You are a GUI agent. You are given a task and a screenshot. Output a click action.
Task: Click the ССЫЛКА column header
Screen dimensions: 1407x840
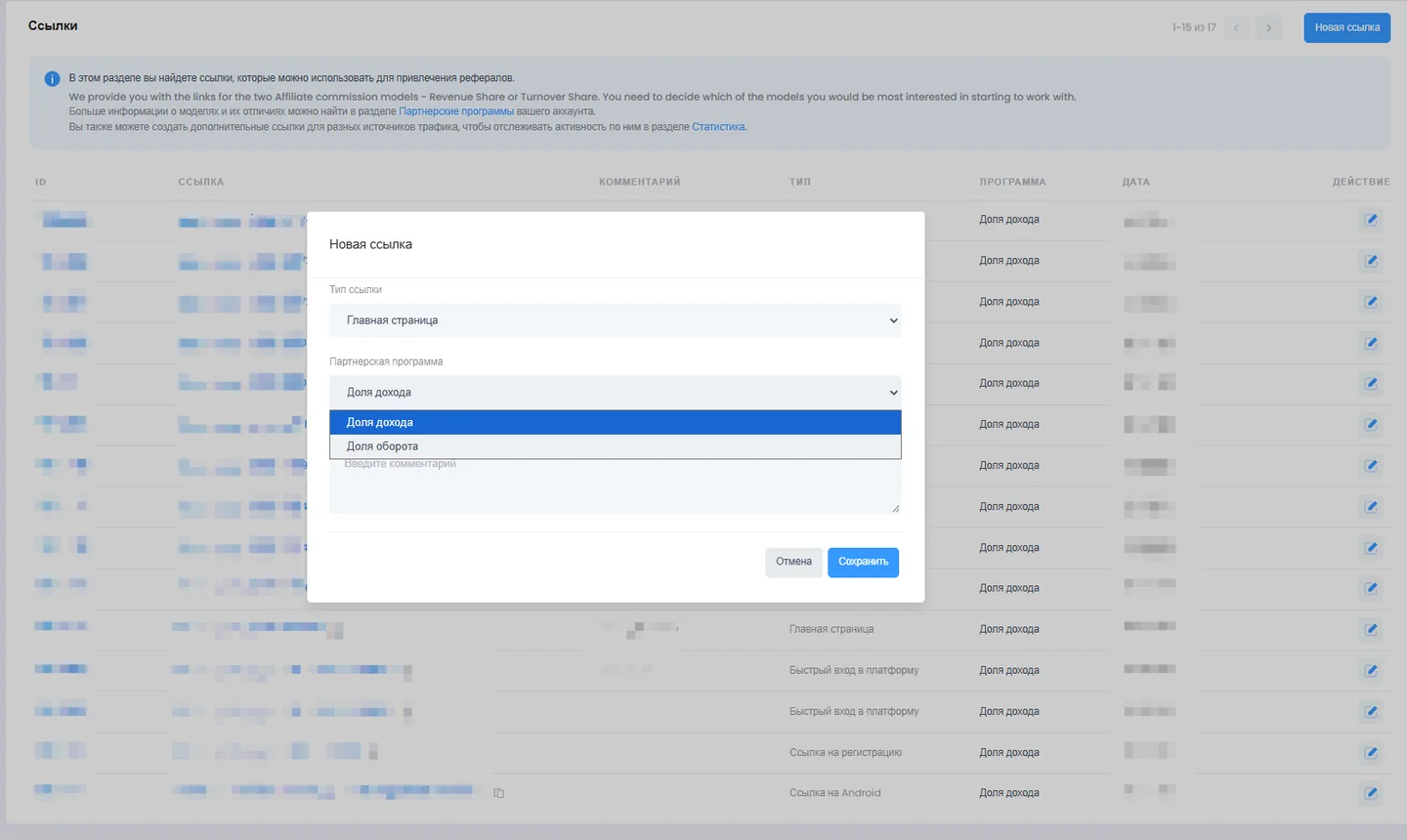click(200, 182)
